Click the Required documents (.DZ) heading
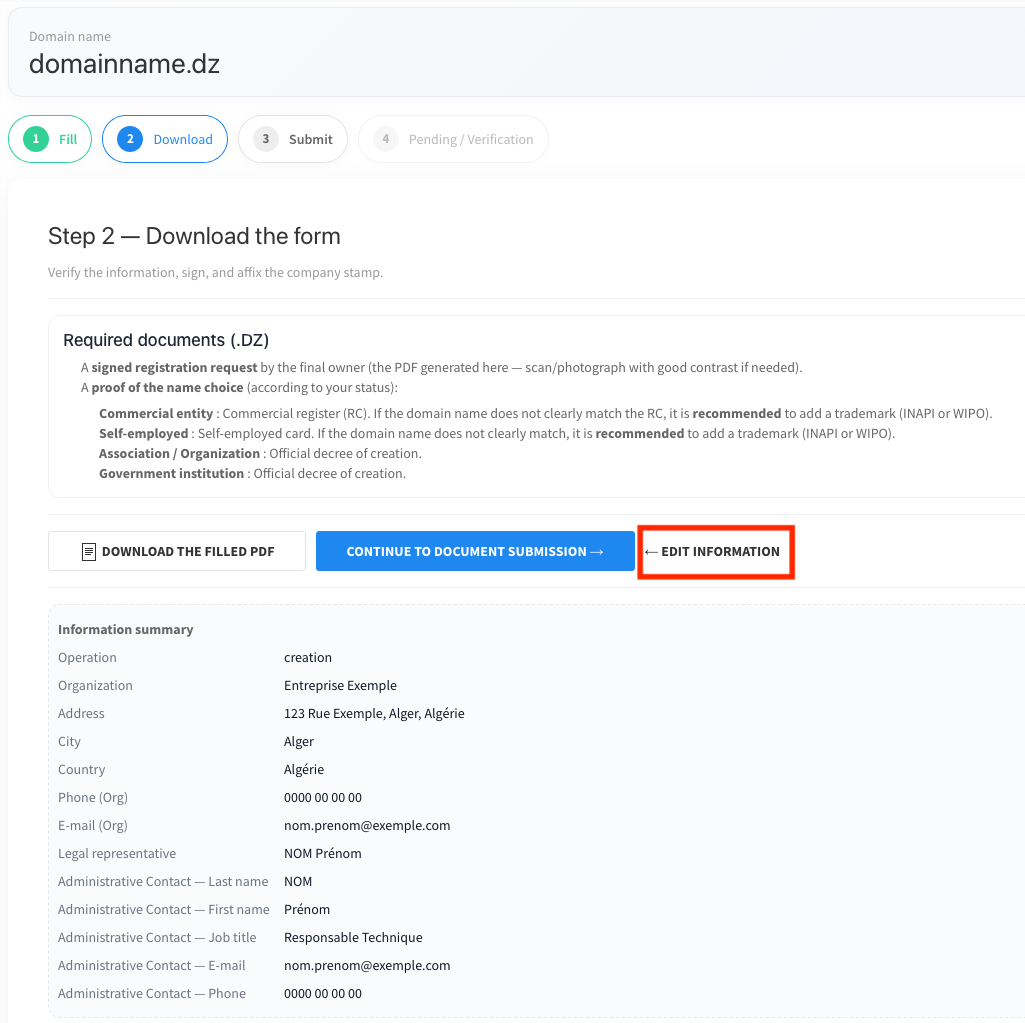1025x1023 pixels. click(x=166, y=340)
